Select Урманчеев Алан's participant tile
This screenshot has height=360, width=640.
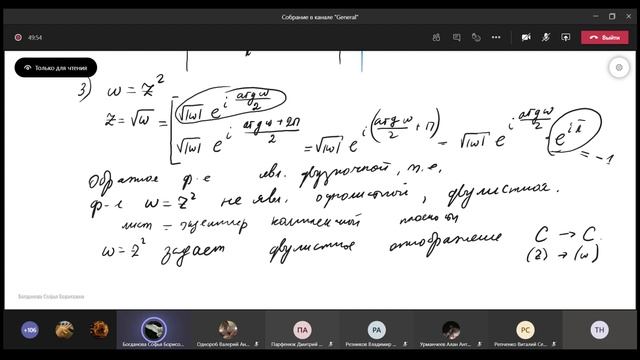[x=451, y=330]
